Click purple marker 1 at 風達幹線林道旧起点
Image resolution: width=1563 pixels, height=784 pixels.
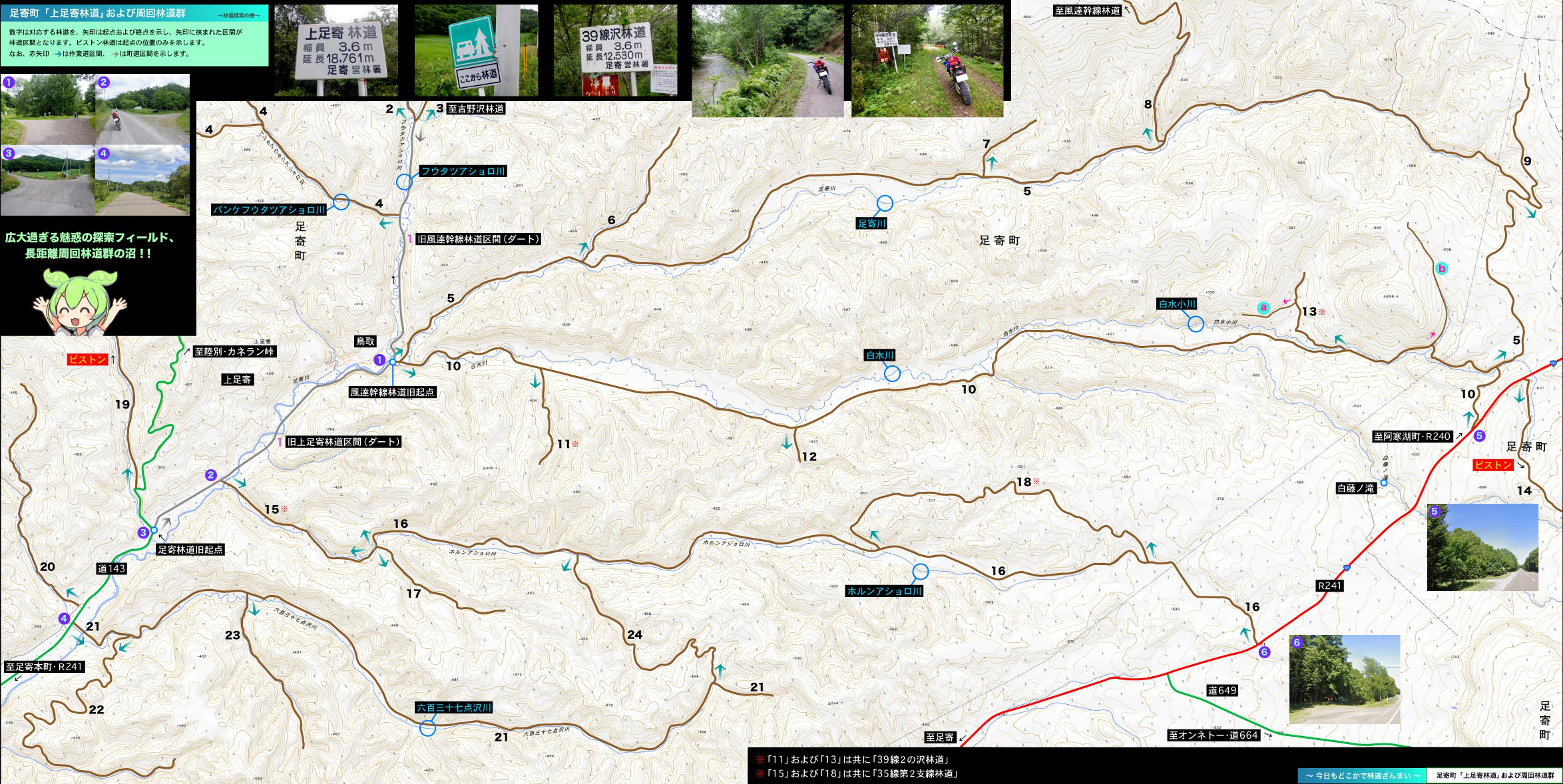pyautogui.click(x=379, y=360)
